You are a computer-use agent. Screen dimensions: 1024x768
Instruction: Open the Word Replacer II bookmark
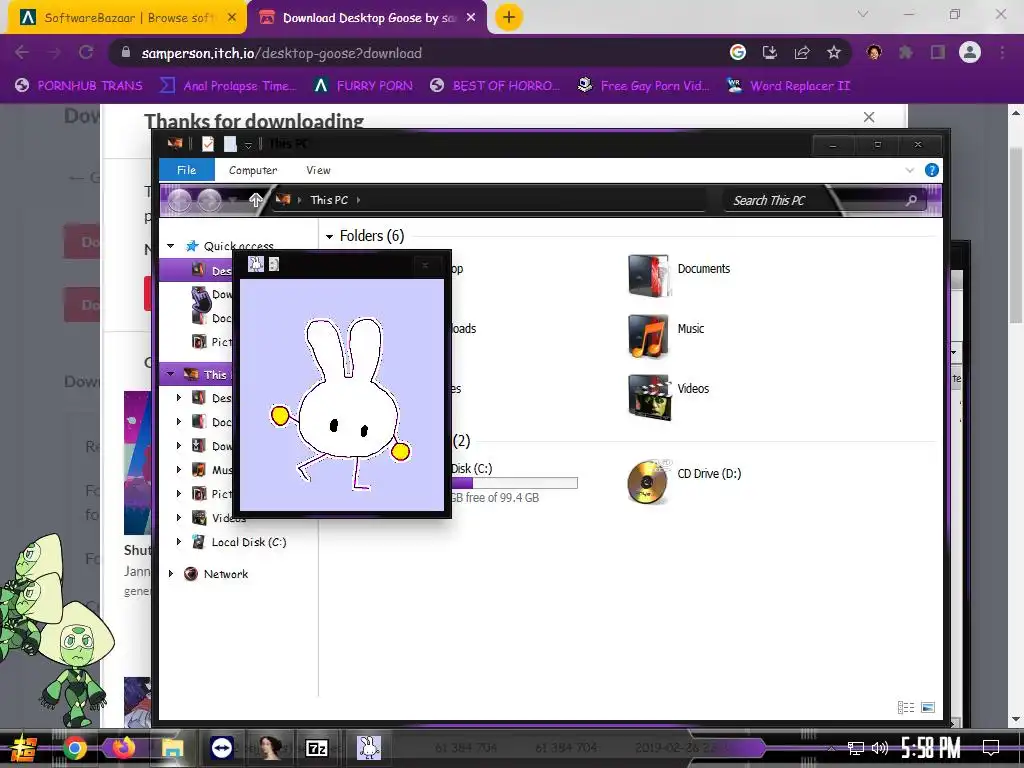(x=789, y=86)
